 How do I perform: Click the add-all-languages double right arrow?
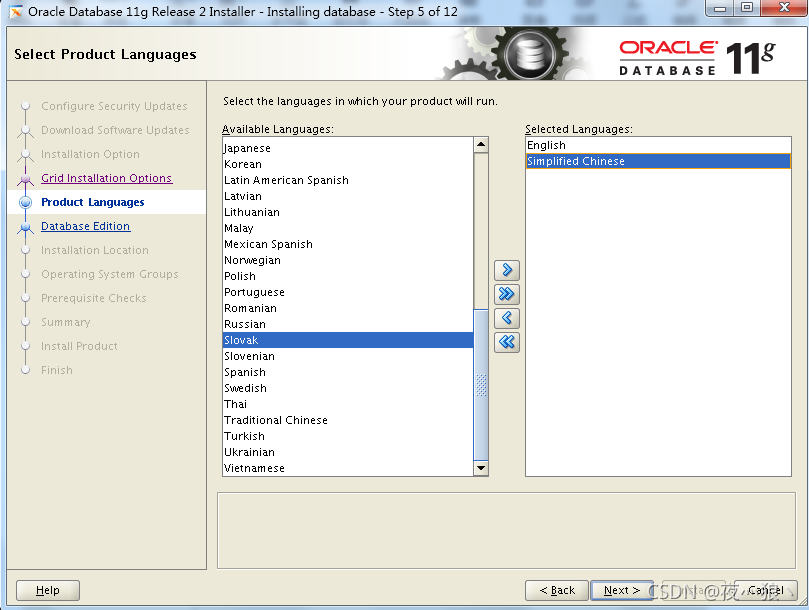[507, 294]
